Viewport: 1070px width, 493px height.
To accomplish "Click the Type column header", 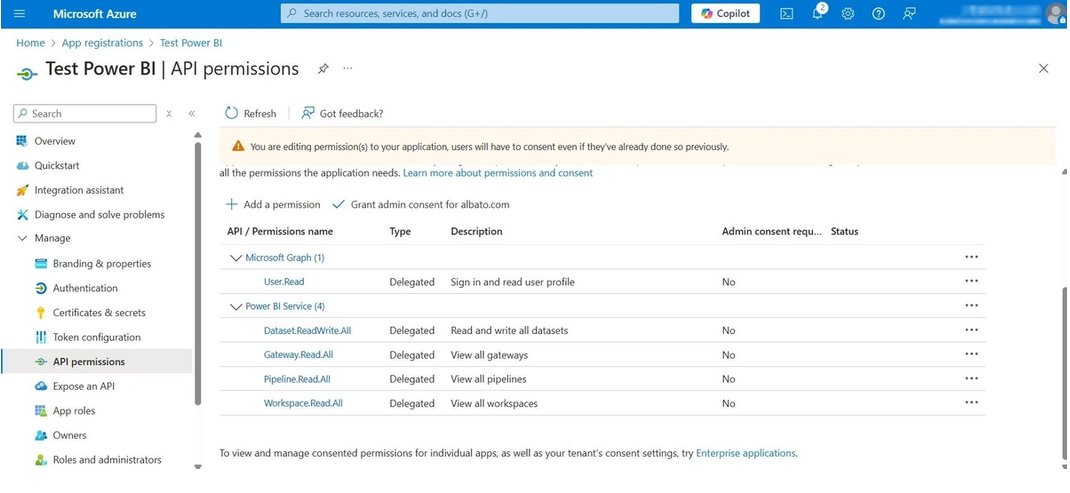I will [401, 231].
